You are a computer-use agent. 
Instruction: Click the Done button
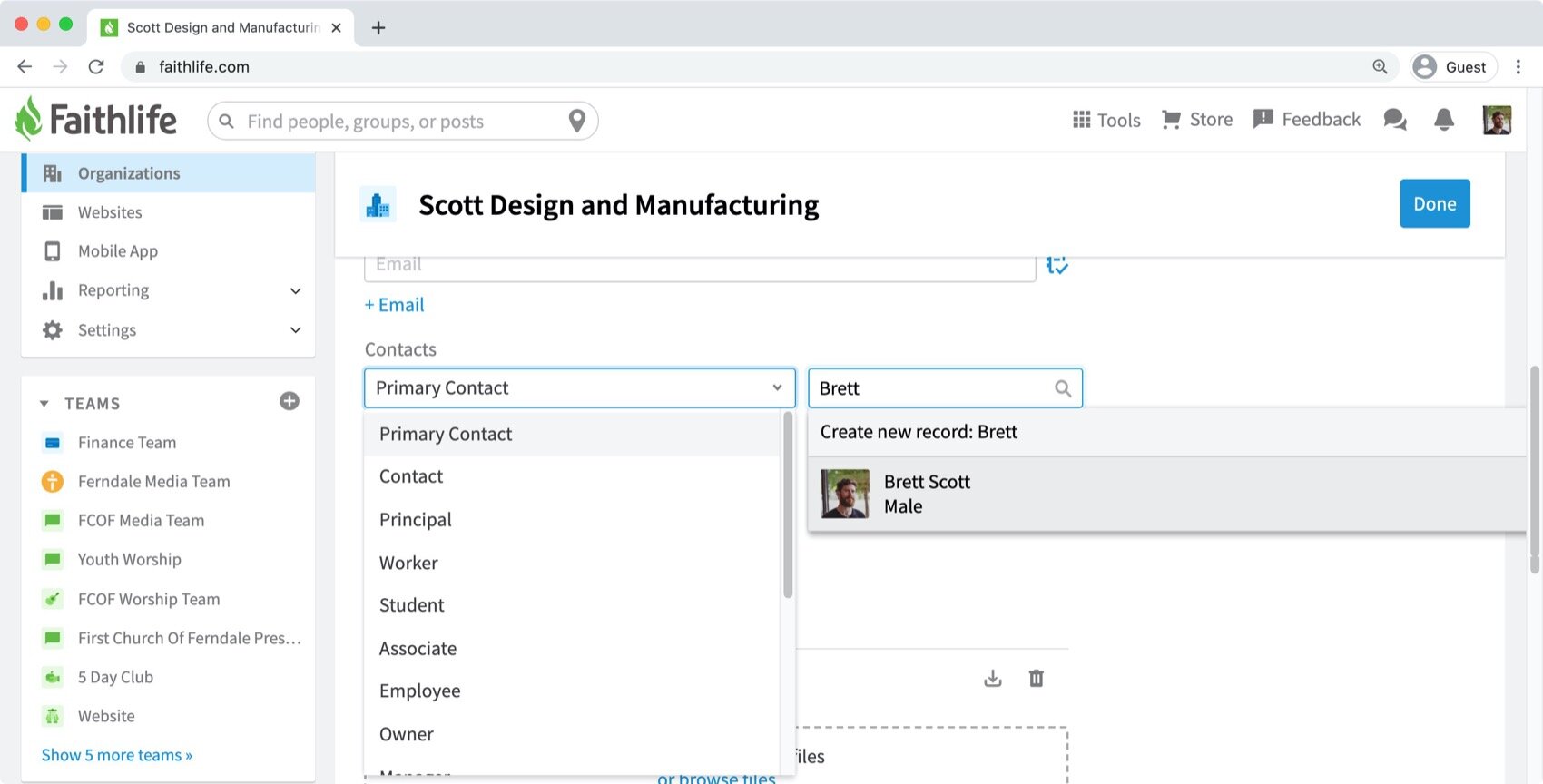coord(1434,203)
